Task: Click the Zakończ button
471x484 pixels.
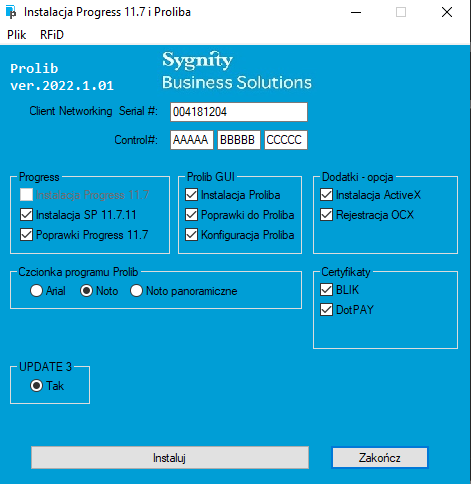Action: pos(380,458)
